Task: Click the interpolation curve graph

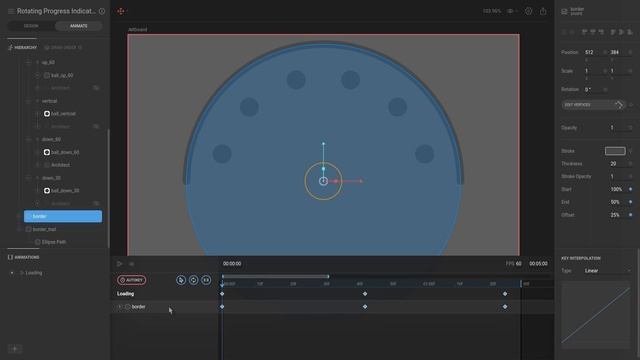Action: pyautogui.click(x=596, y=315)
